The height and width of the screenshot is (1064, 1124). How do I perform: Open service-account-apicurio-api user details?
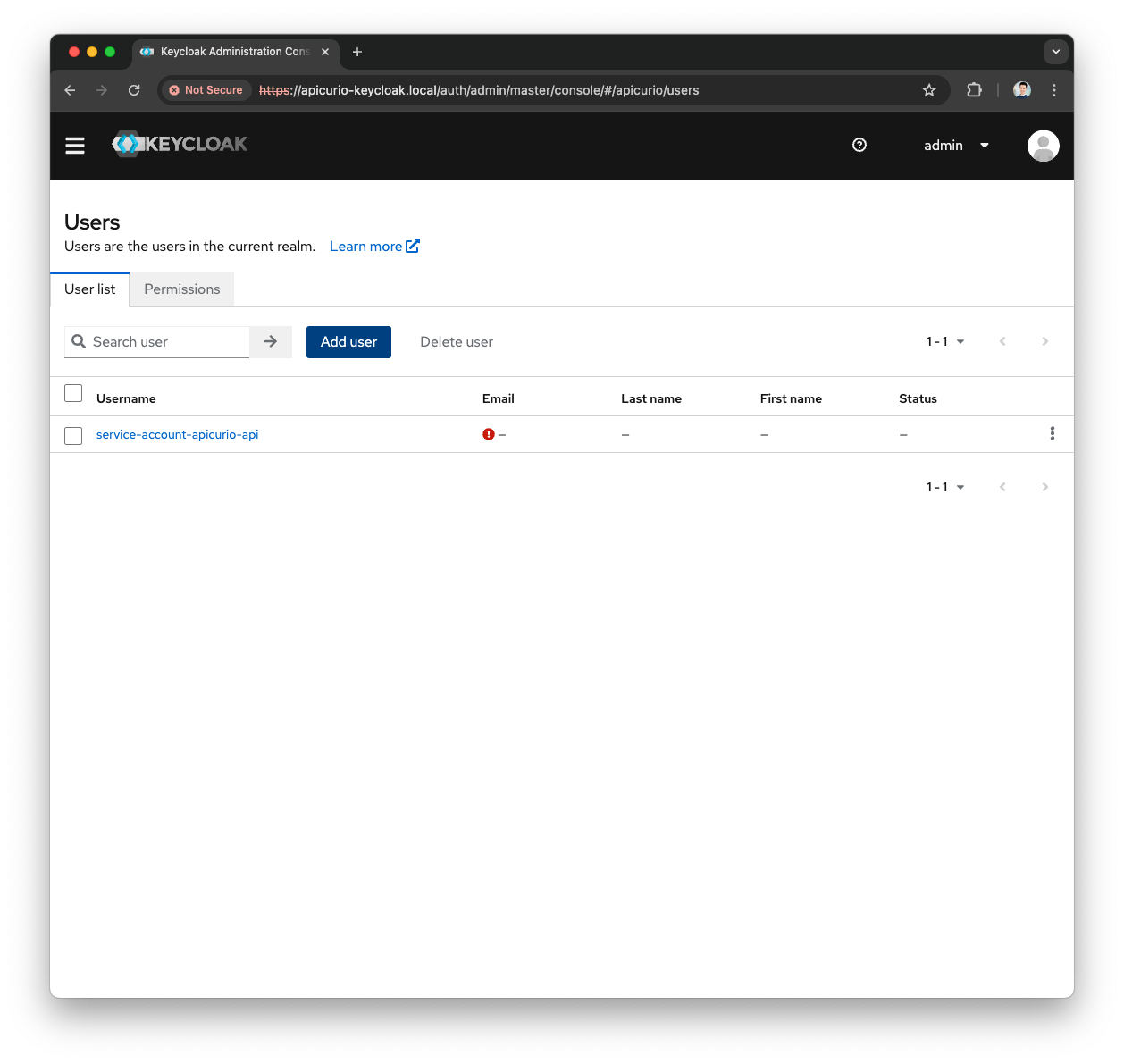[177, 434]
